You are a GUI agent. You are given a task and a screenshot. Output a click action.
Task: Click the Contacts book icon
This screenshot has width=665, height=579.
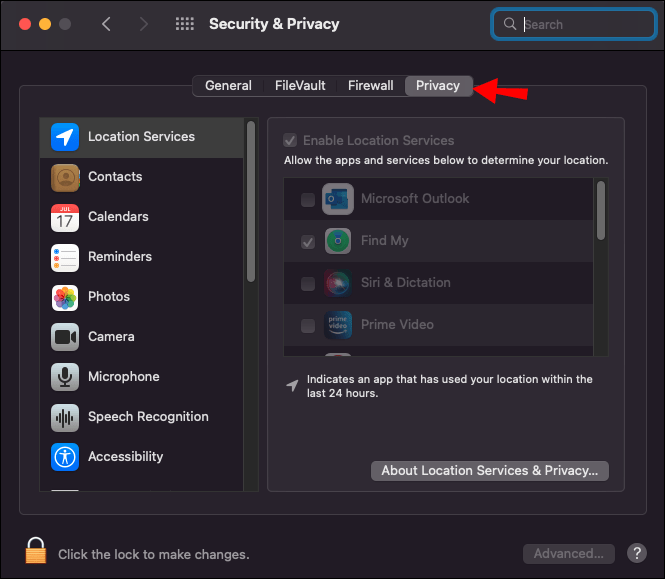pyautogui.click(x=65, y=177)
